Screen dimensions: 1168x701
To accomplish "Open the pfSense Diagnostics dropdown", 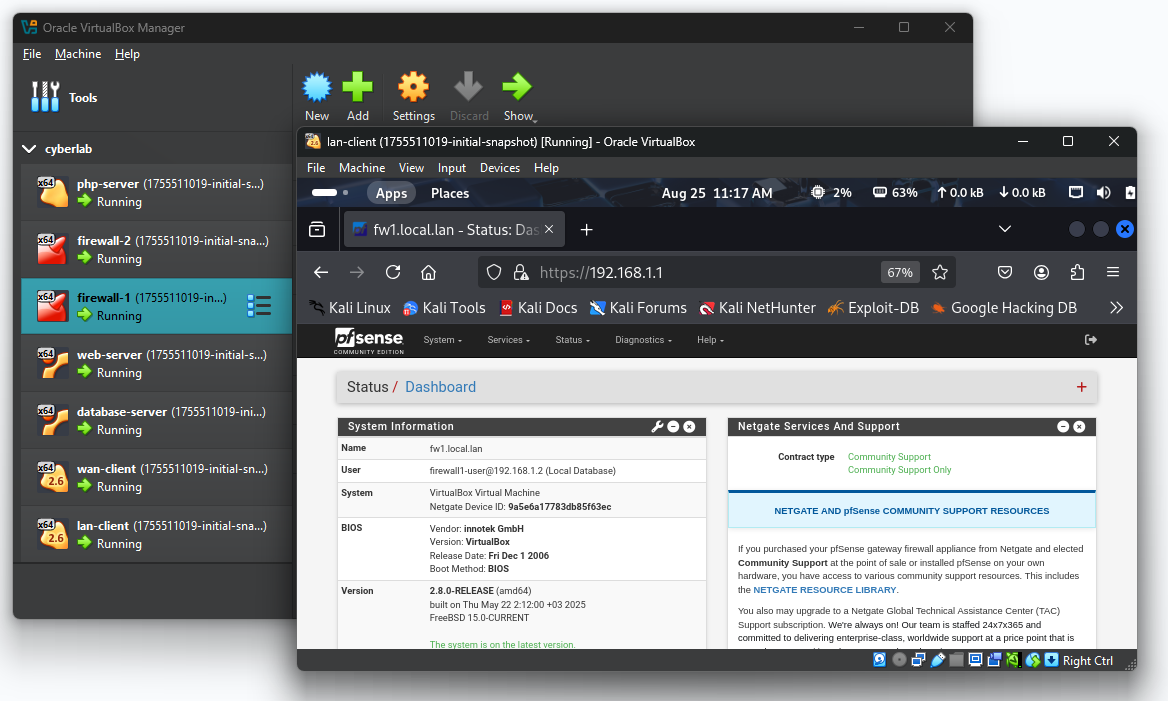I will [642, 340].
